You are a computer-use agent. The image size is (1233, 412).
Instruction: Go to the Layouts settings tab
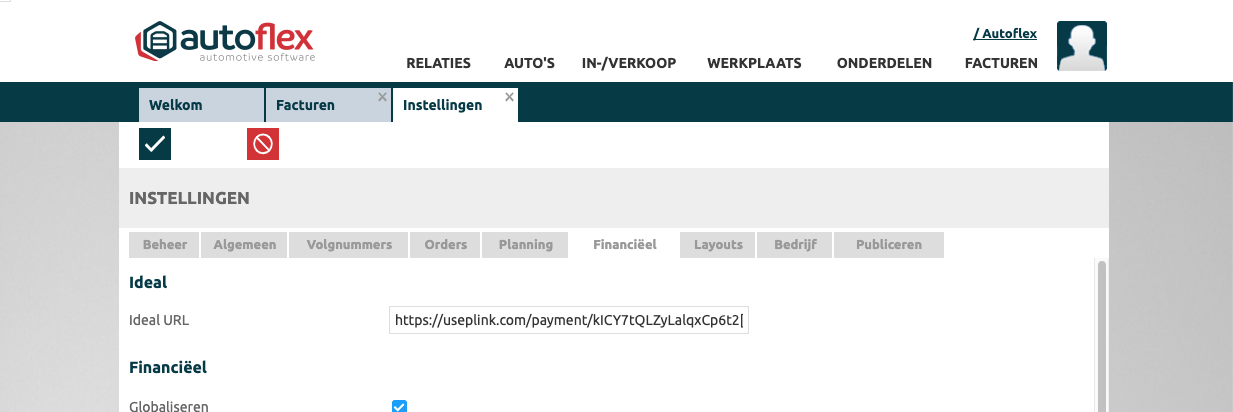coord(718,245)
